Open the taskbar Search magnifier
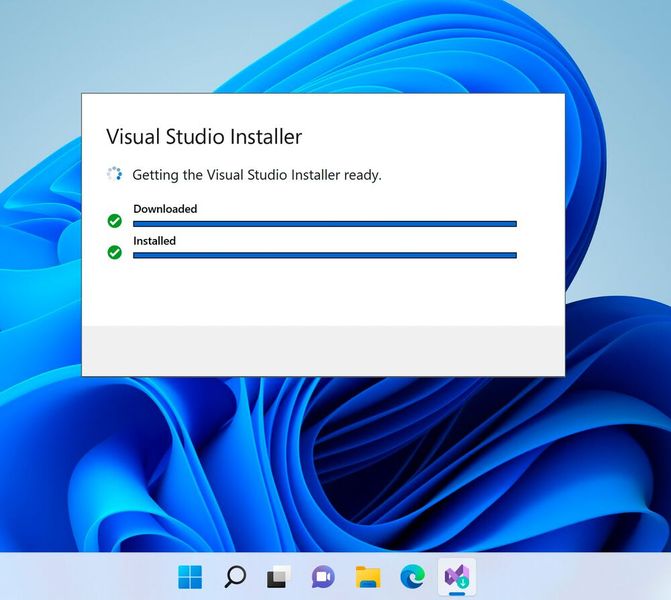This screenshot has height=600, width=671. [x=235, y=577]
